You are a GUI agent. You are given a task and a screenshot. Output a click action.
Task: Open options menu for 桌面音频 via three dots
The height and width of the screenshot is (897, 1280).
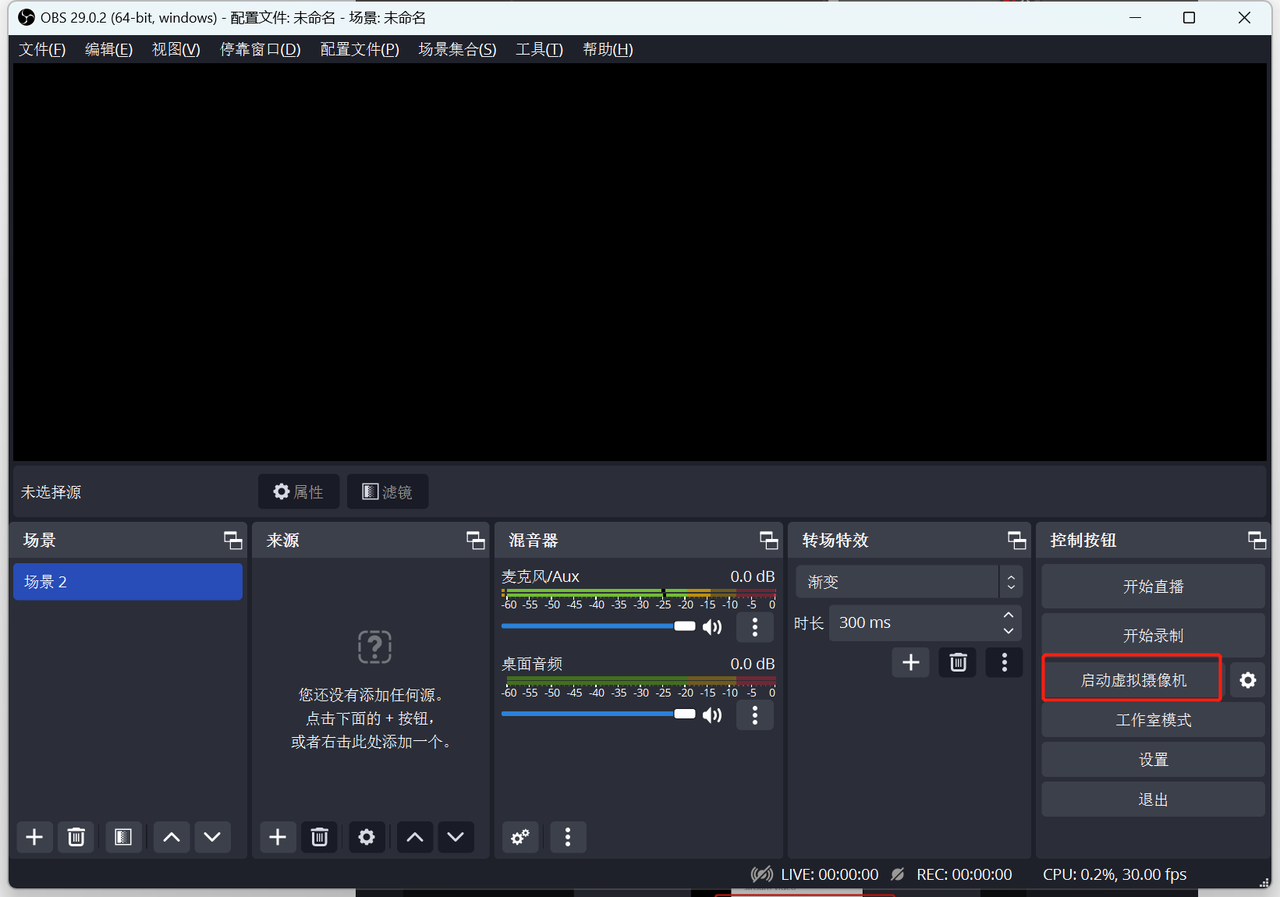pos(755,714)
